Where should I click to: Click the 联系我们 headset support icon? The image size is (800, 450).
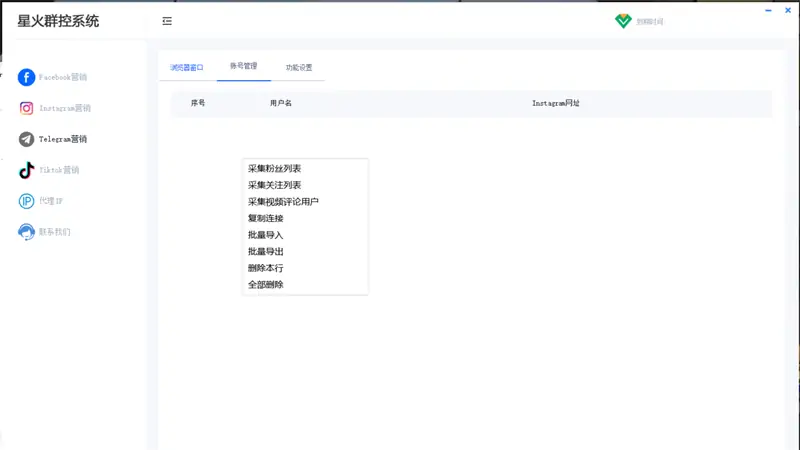click(27, 232)
